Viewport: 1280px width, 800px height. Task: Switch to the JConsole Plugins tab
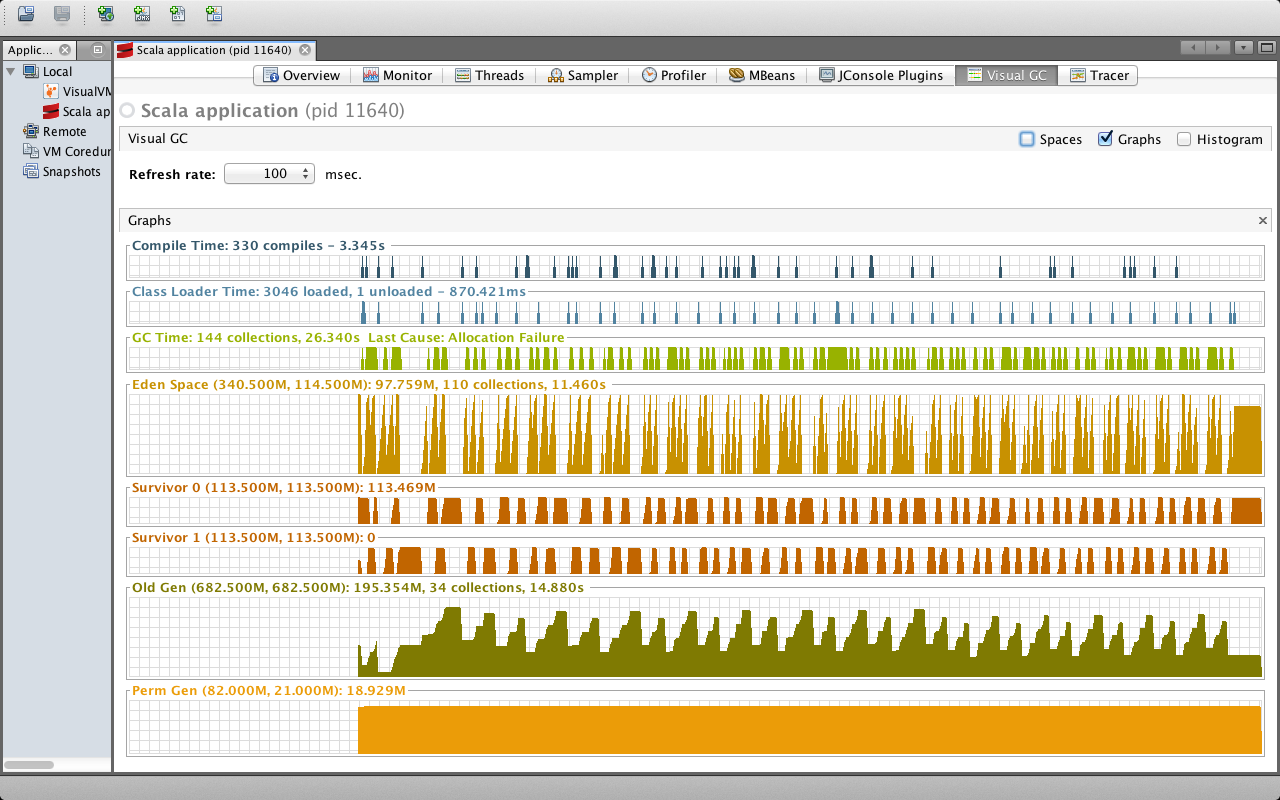click(881, 75)
